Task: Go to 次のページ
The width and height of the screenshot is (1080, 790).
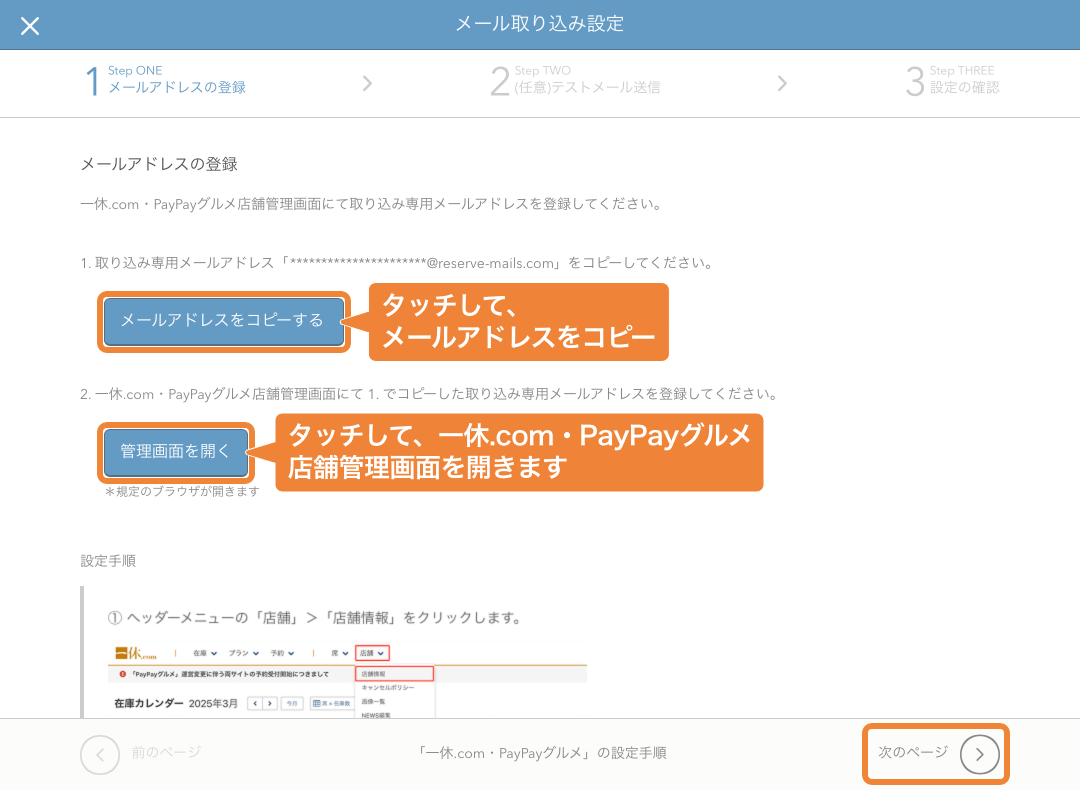Action: pos(935,753)
